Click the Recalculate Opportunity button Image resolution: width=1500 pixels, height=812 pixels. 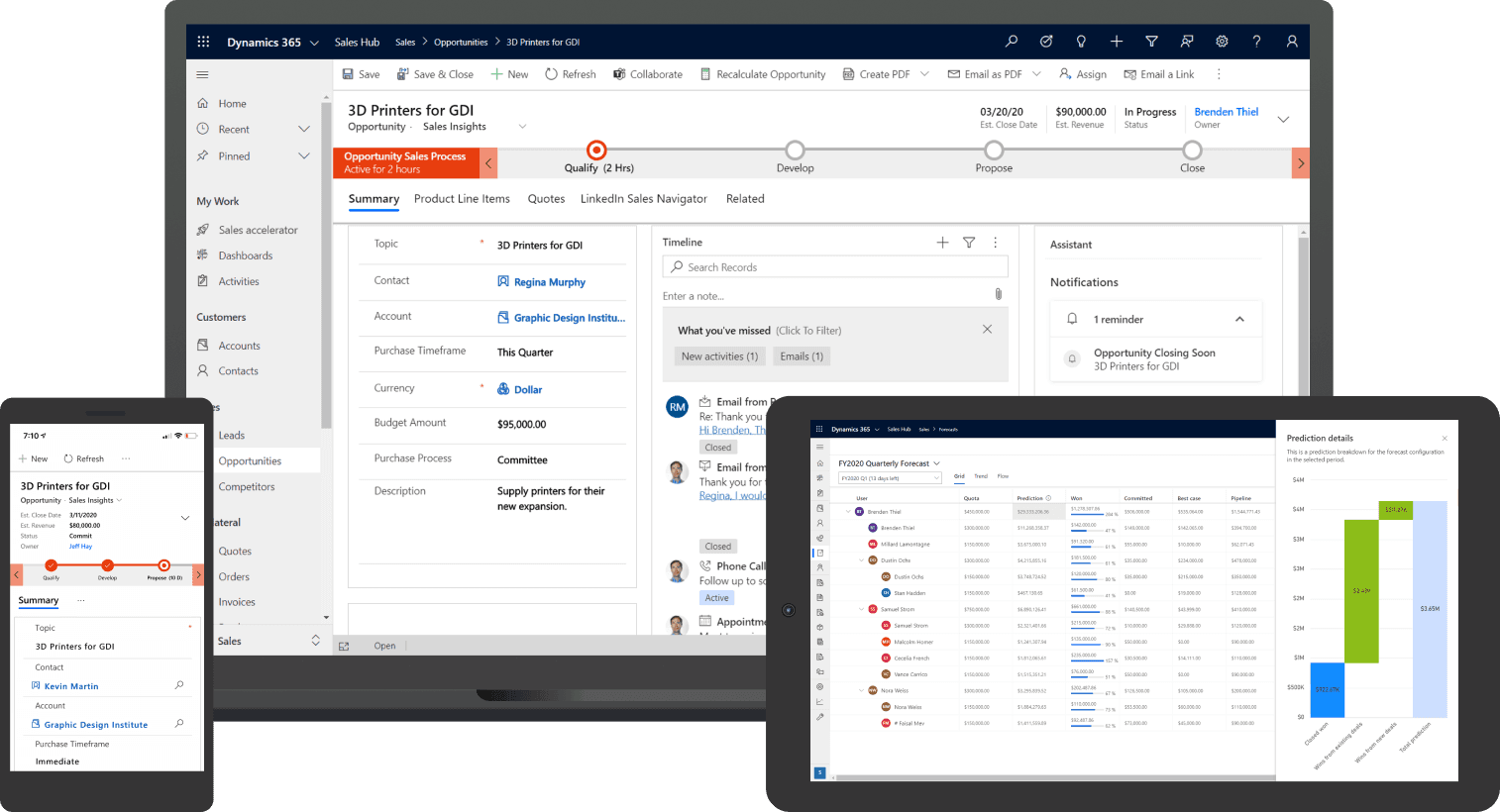[763, 74]
